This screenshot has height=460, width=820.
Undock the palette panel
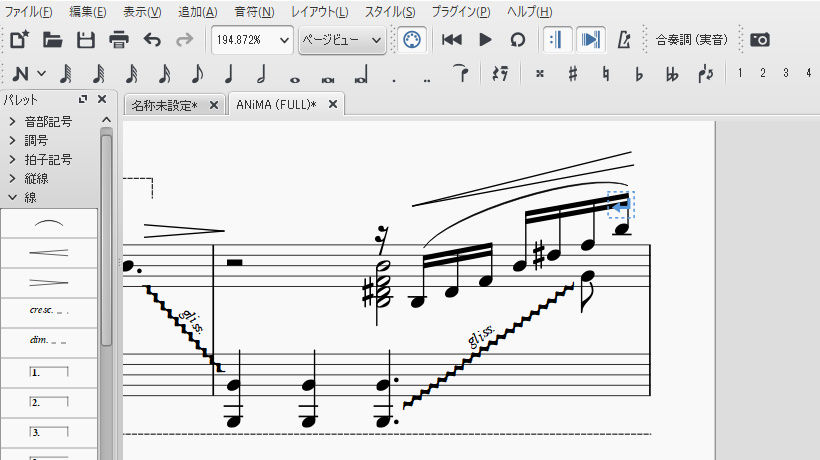83,99
